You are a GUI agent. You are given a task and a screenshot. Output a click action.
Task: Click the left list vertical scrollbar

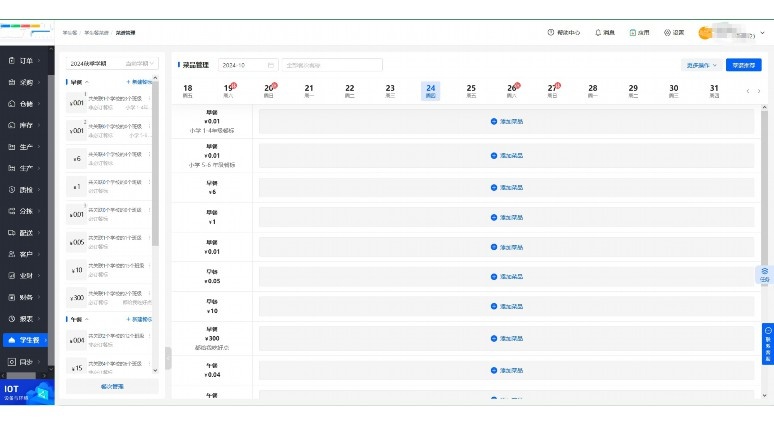click(x=155, y=163)
